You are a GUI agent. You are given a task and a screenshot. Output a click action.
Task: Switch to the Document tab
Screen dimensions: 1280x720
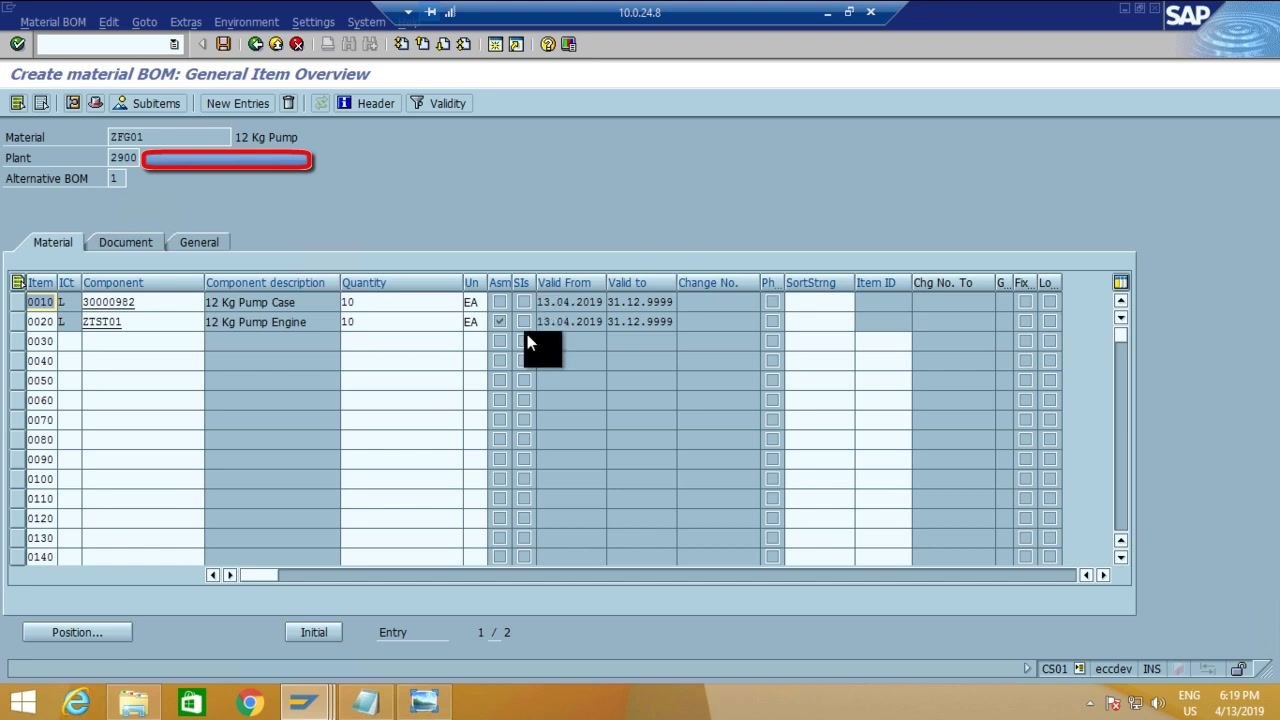[125, 242]
